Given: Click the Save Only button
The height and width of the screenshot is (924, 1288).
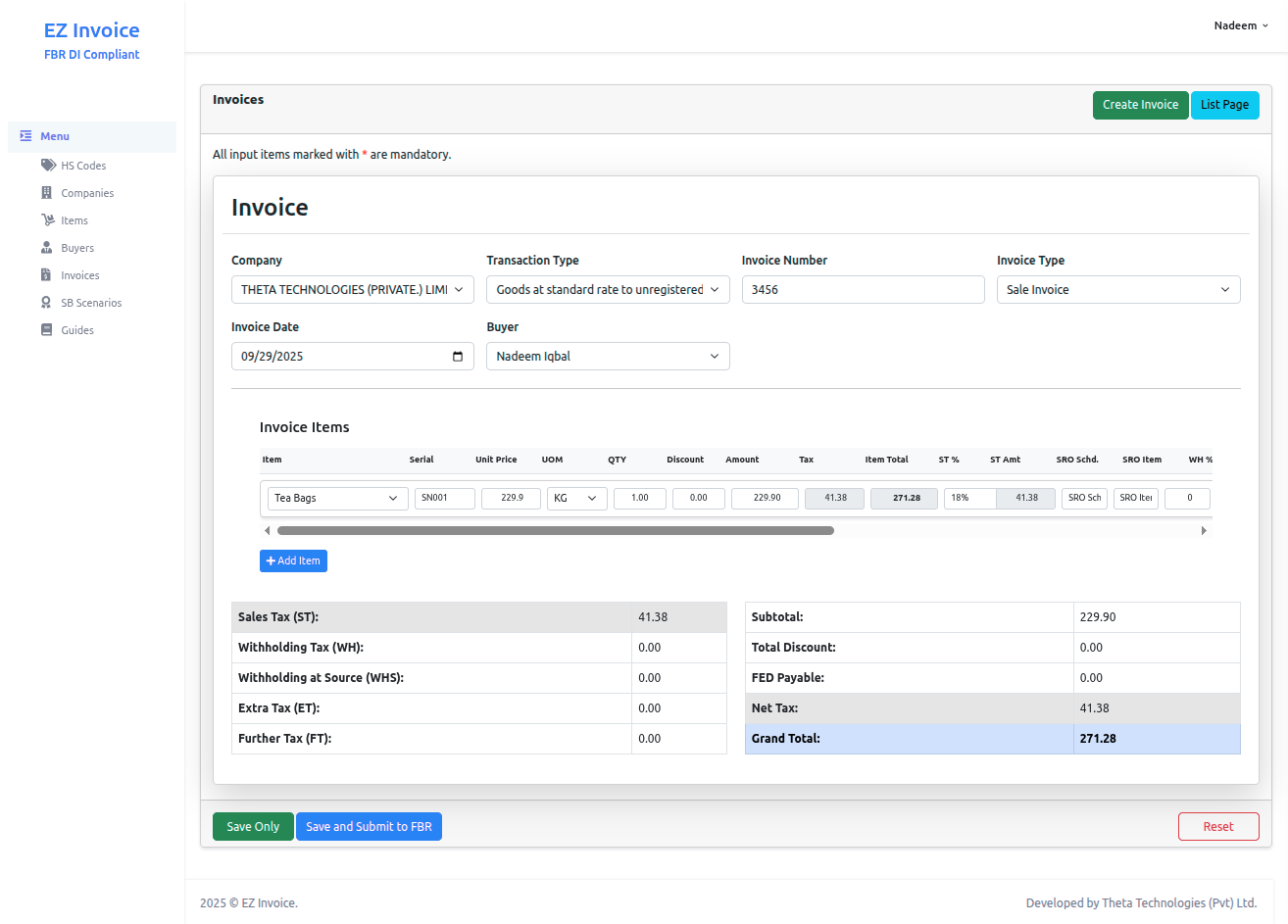Looking at the screenshot, I should (x=253, y=826).
